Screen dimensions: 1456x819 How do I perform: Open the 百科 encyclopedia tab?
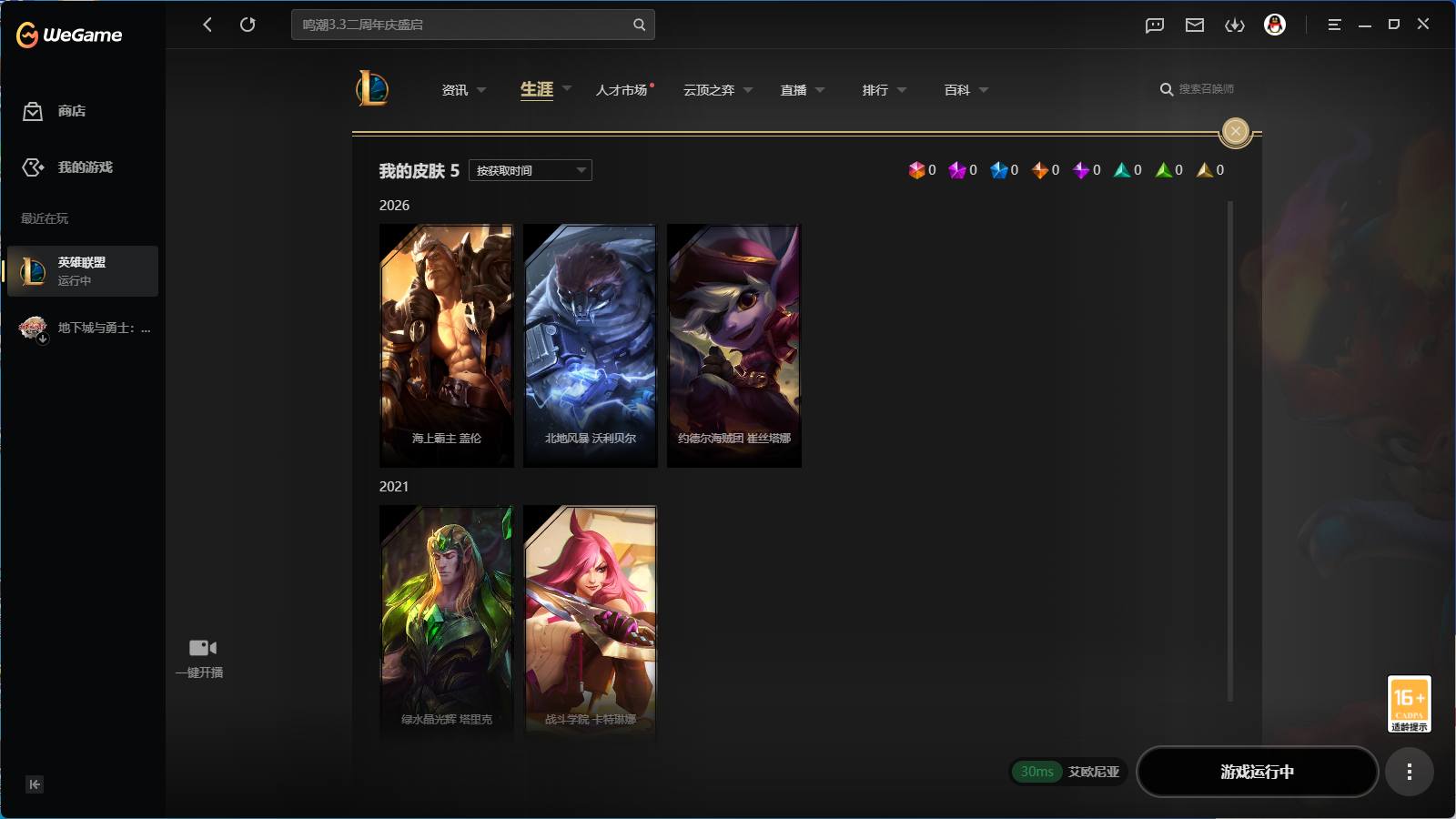coord(957,90)
